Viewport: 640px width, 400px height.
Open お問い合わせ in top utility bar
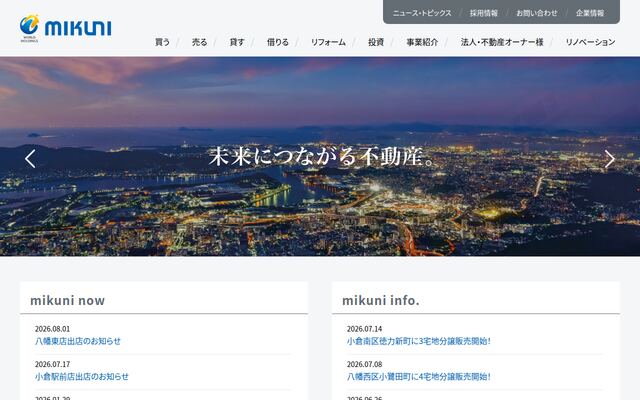tap(537, 13)
